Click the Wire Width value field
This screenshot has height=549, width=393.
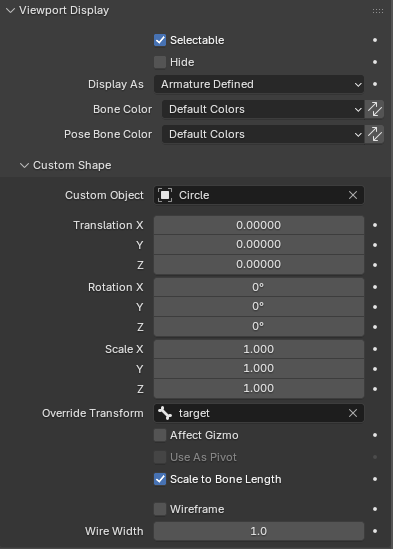259,531
